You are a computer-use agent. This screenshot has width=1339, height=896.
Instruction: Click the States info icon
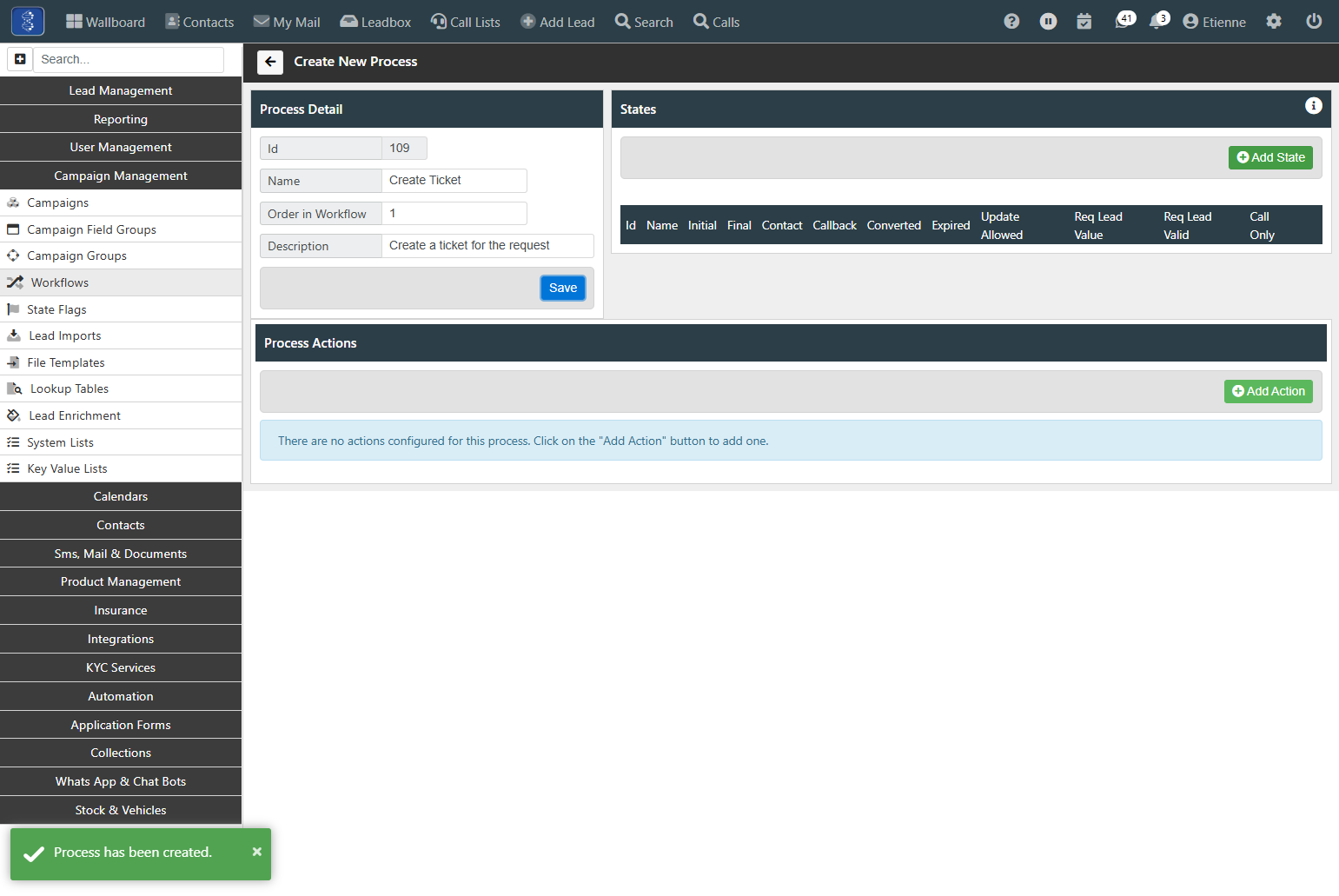pyautogui.click(x=1313, y=106)
